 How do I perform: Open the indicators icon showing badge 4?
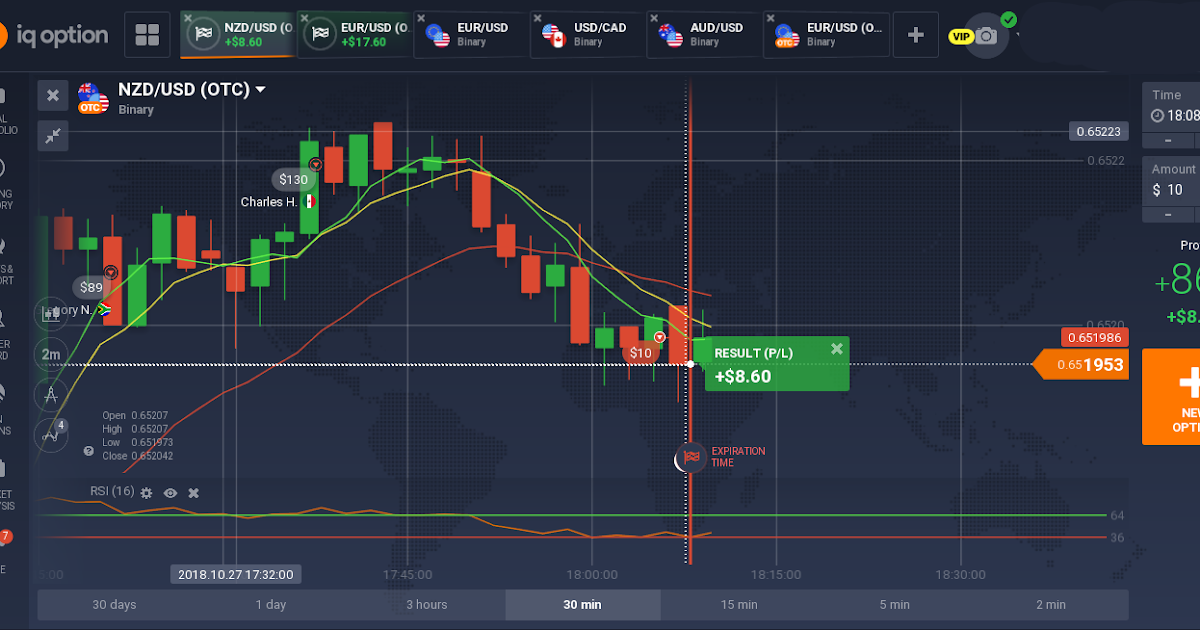[x=50, y=434]
